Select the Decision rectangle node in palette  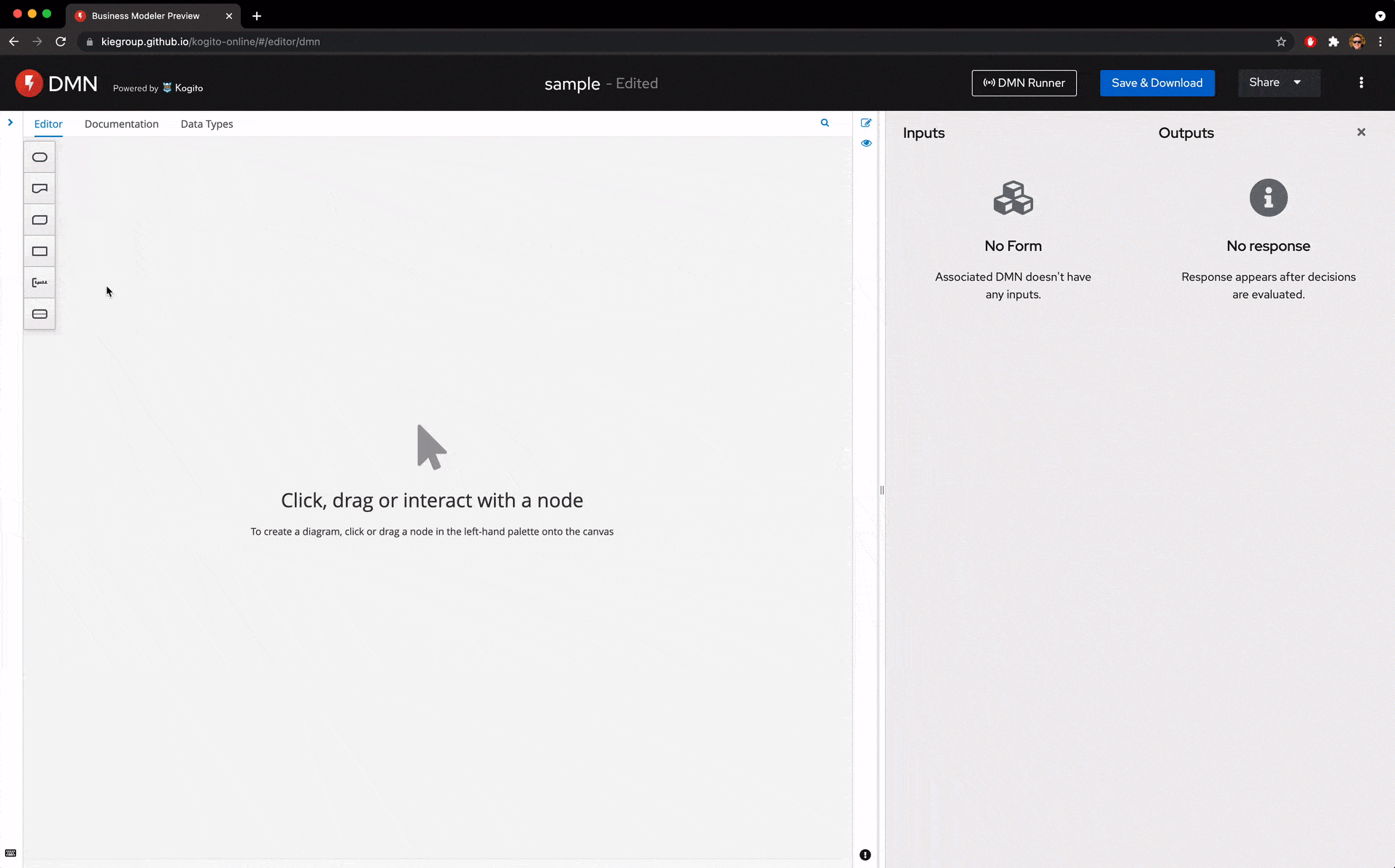click(39, 252)
